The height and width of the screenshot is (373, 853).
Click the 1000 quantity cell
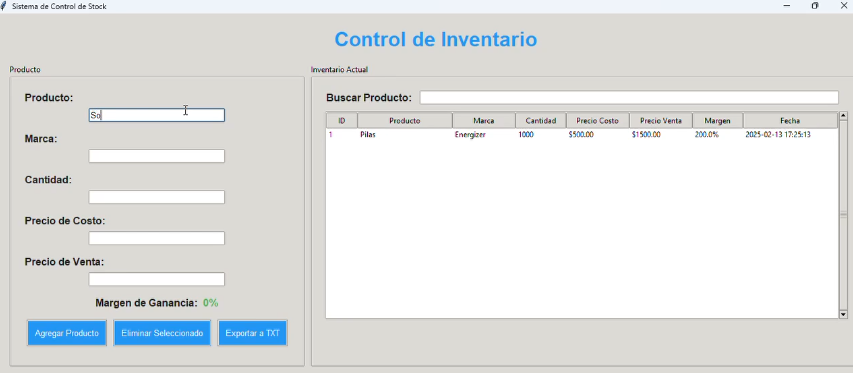(526, 134)
